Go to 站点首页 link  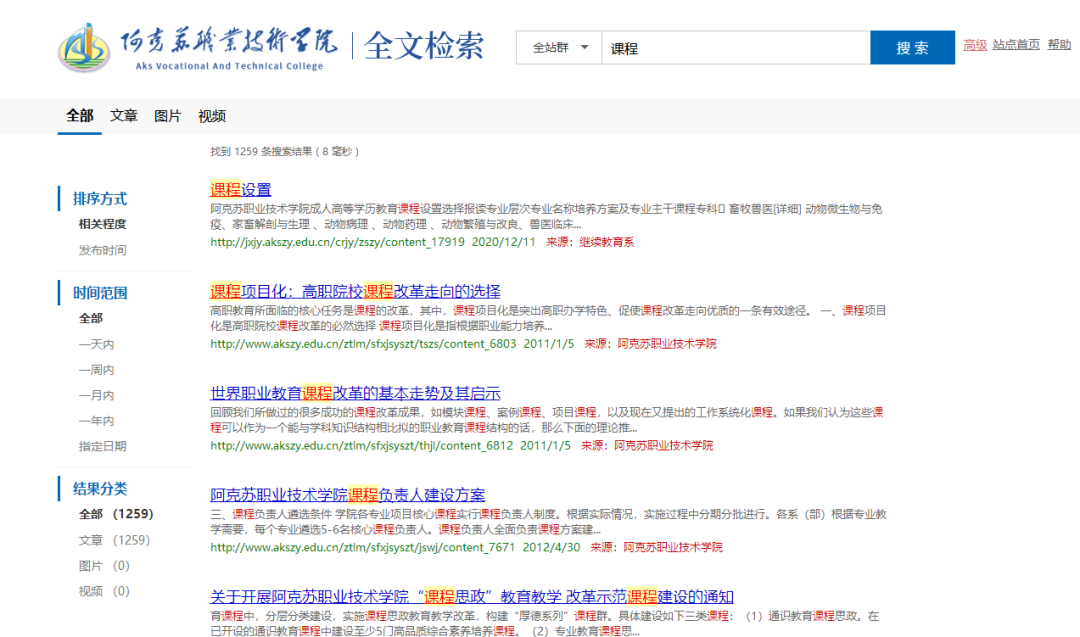click(x=1016, y=45)
